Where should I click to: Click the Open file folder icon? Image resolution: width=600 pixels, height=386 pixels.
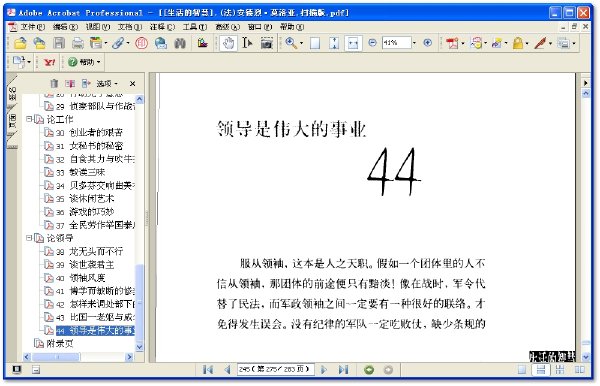pos(20,43)
